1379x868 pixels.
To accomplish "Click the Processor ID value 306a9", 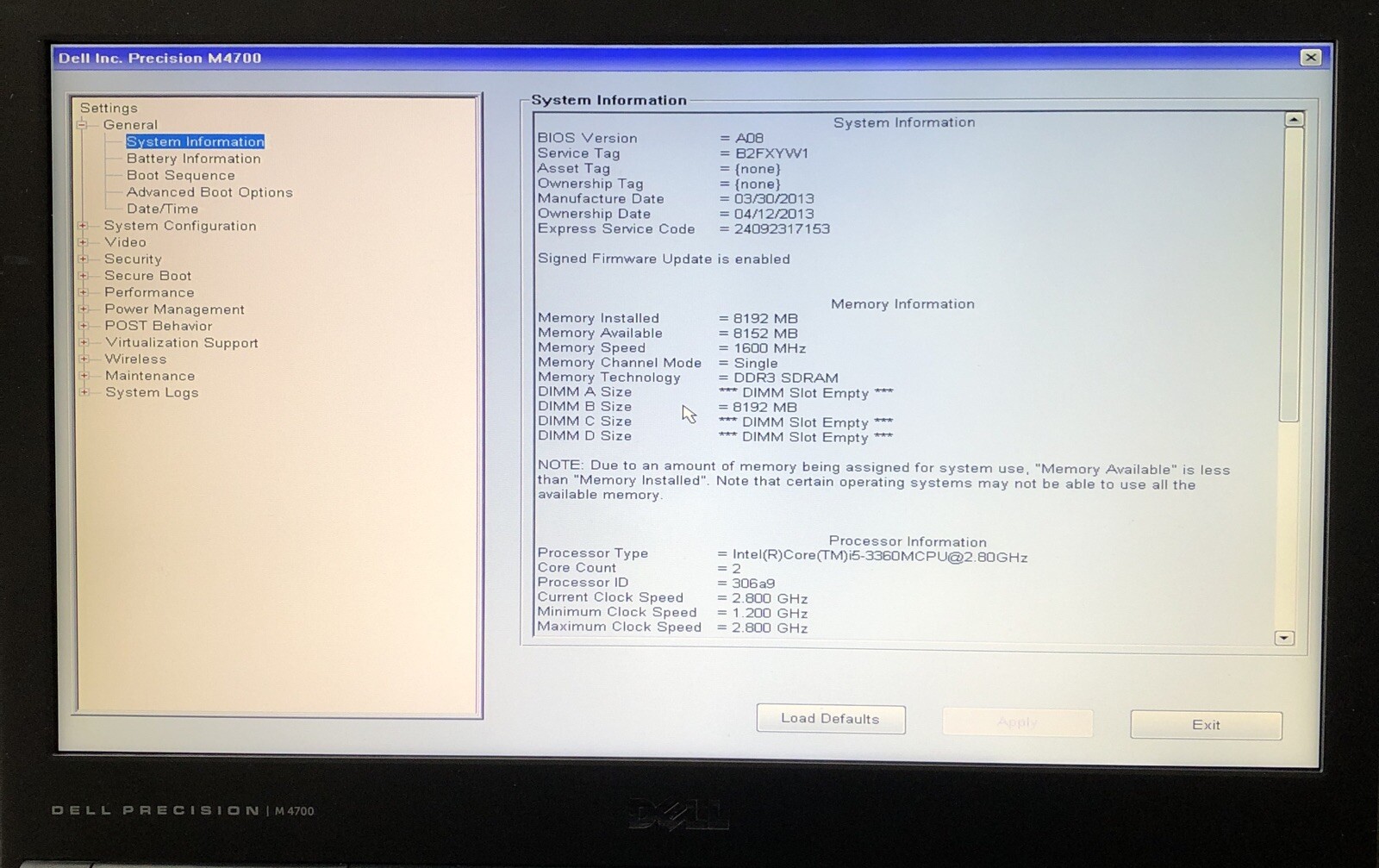I will tap(753, 584).
